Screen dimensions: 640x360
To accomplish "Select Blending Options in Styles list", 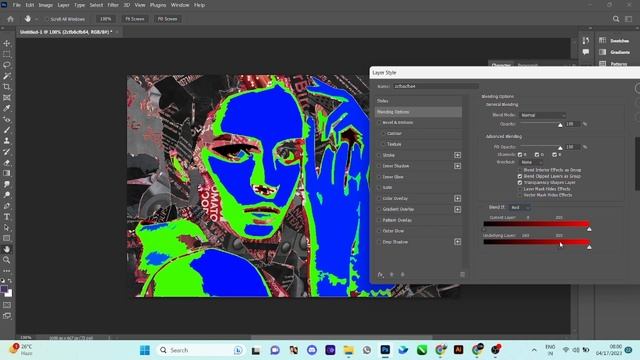I will pyautogui.click(x=418, y=112).
